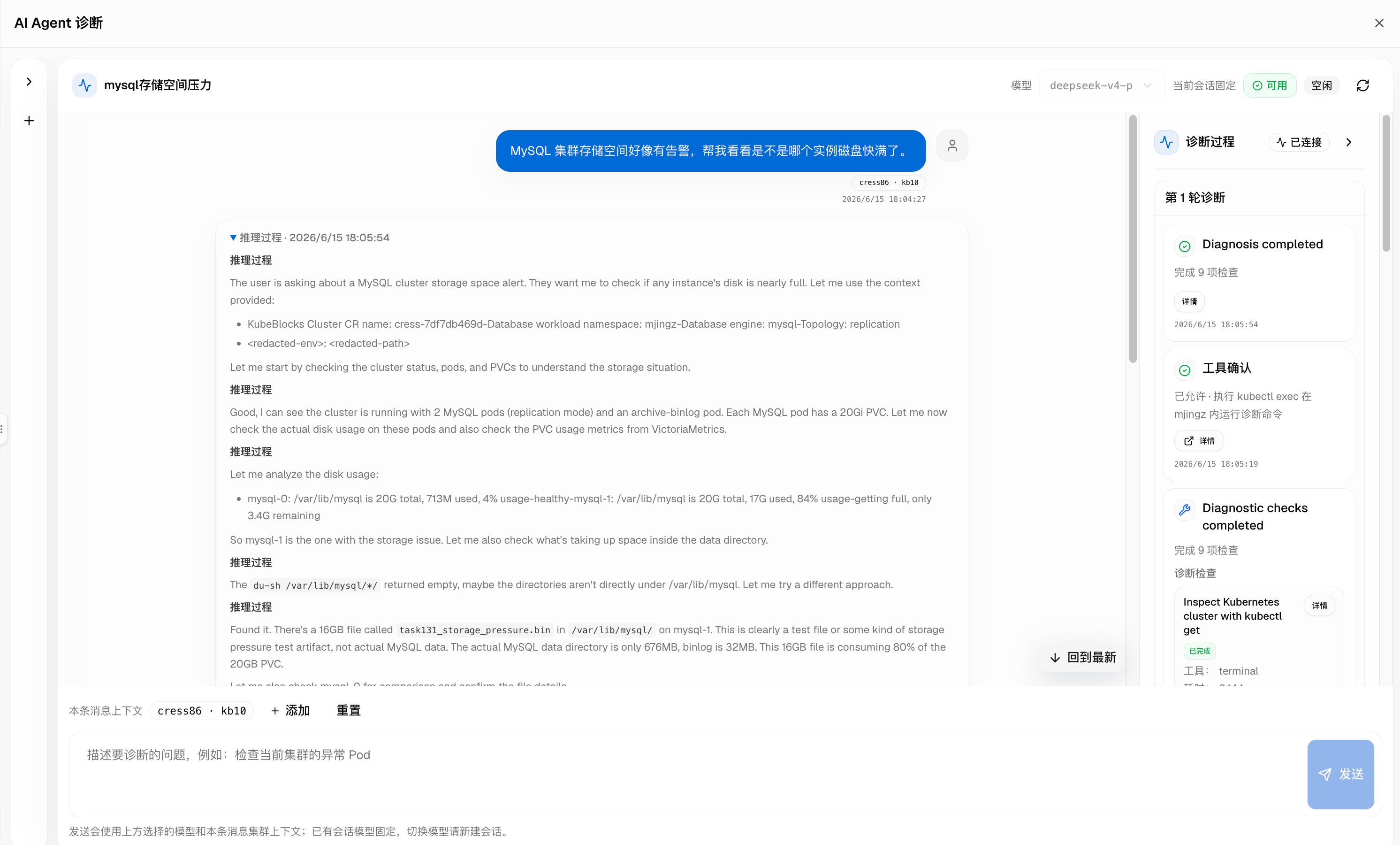Click the pulse icon beside mysql存储空间压力
Viewport: 1400px width, 845px height.
pyautogui.click(x=84, y=85)
